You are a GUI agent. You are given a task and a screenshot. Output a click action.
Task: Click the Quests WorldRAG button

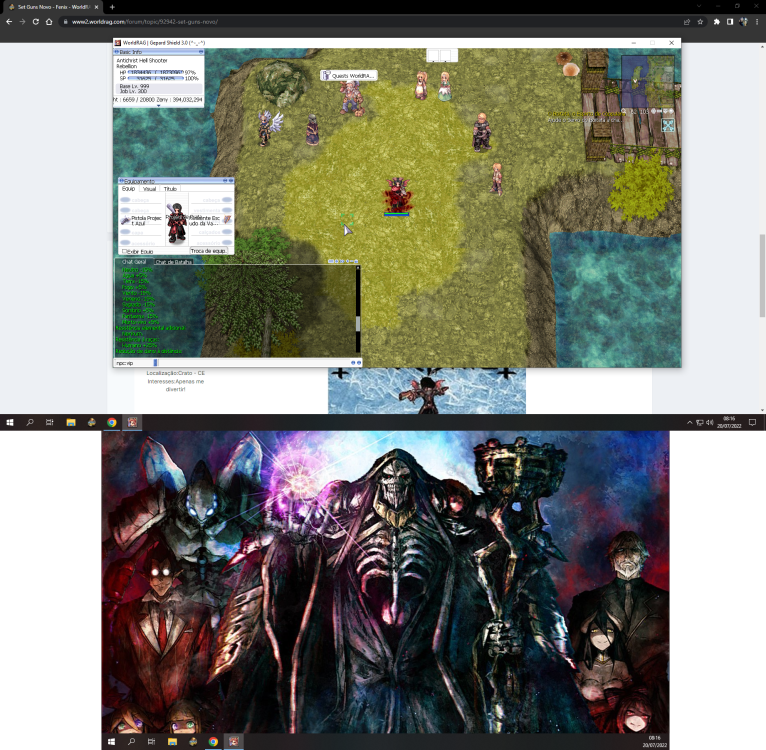pos(349,75)
